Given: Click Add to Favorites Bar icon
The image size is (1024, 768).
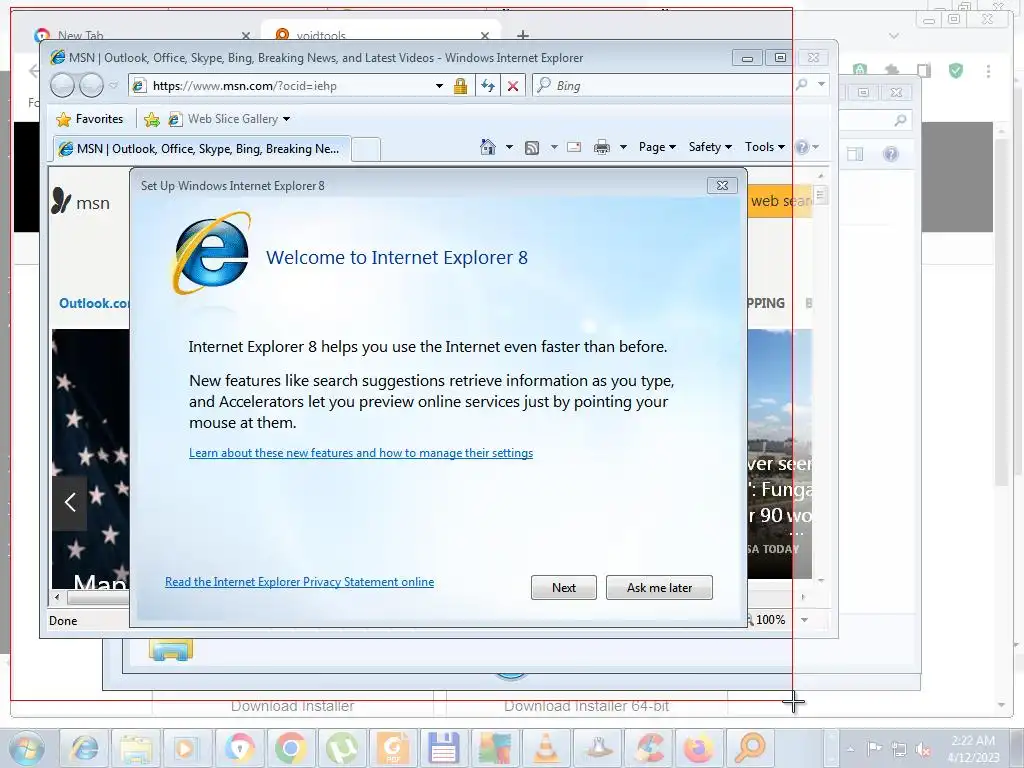Looking at the screenshot, I should [152, 119].
